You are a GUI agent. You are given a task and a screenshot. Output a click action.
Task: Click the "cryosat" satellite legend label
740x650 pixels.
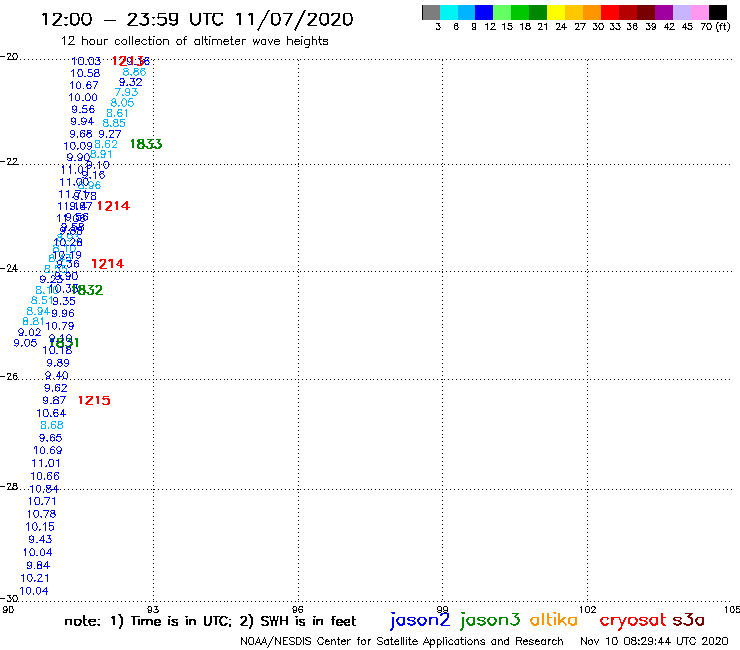tap(633, 619)
